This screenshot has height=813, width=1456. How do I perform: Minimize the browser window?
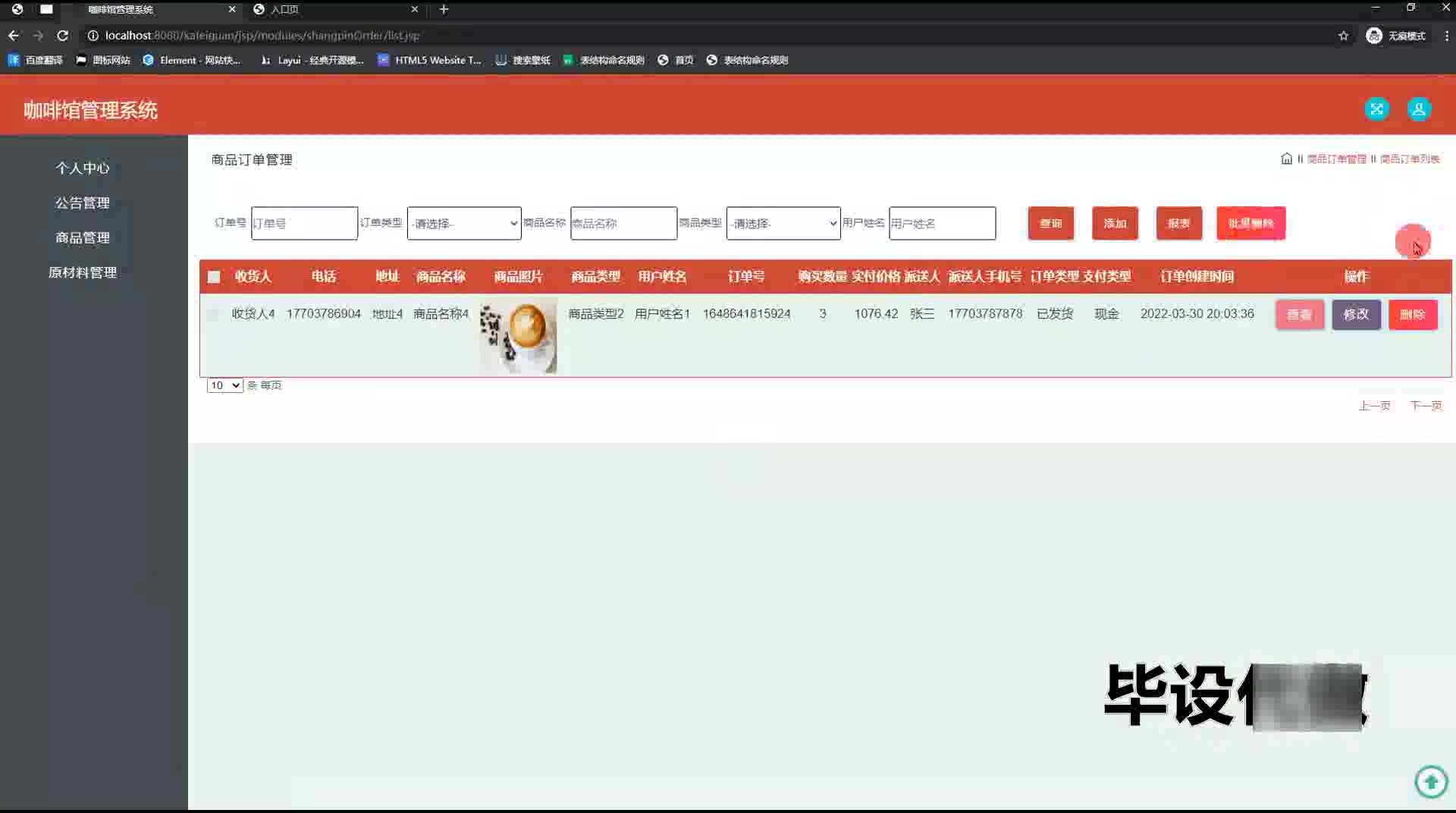(1376, 8)
